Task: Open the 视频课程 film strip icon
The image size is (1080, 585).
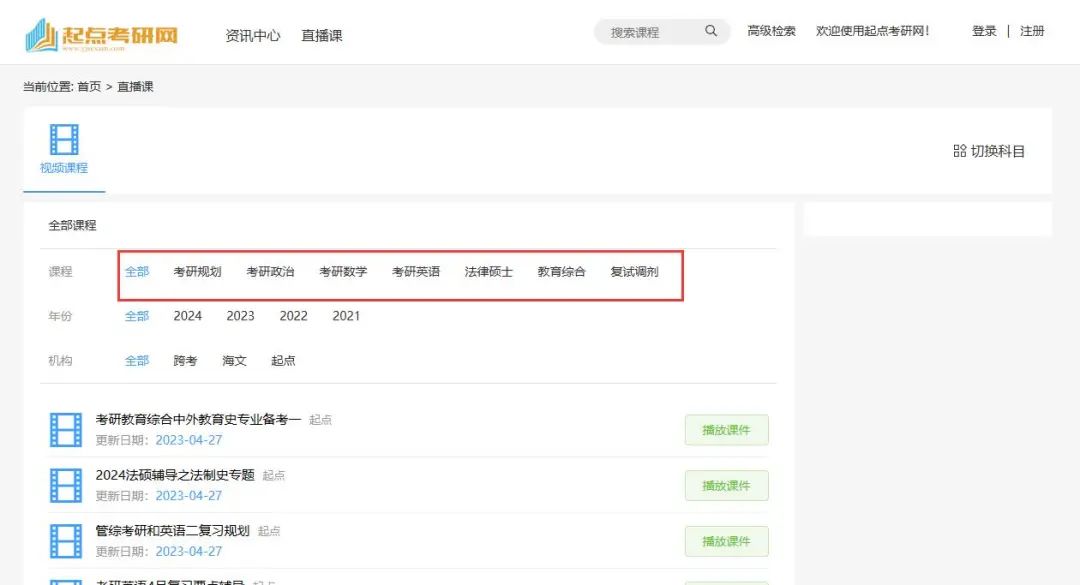Action: click(x=64, y=140)
